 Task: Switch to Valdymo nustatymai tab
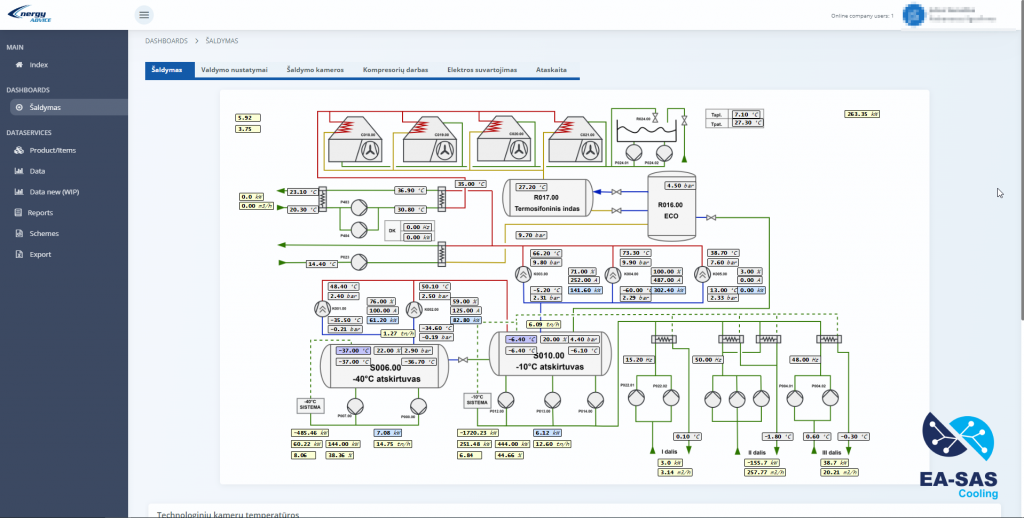234,70
